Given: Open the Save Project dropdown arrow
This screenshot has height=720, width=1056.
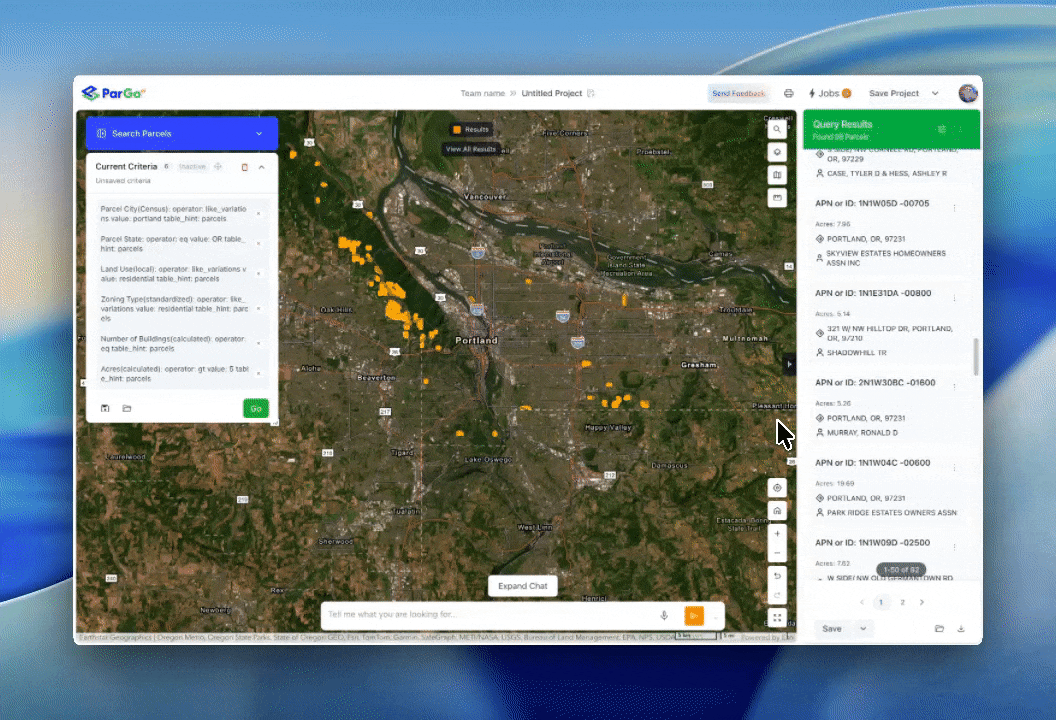Looking at the screenshot, I should click(935, 93).
